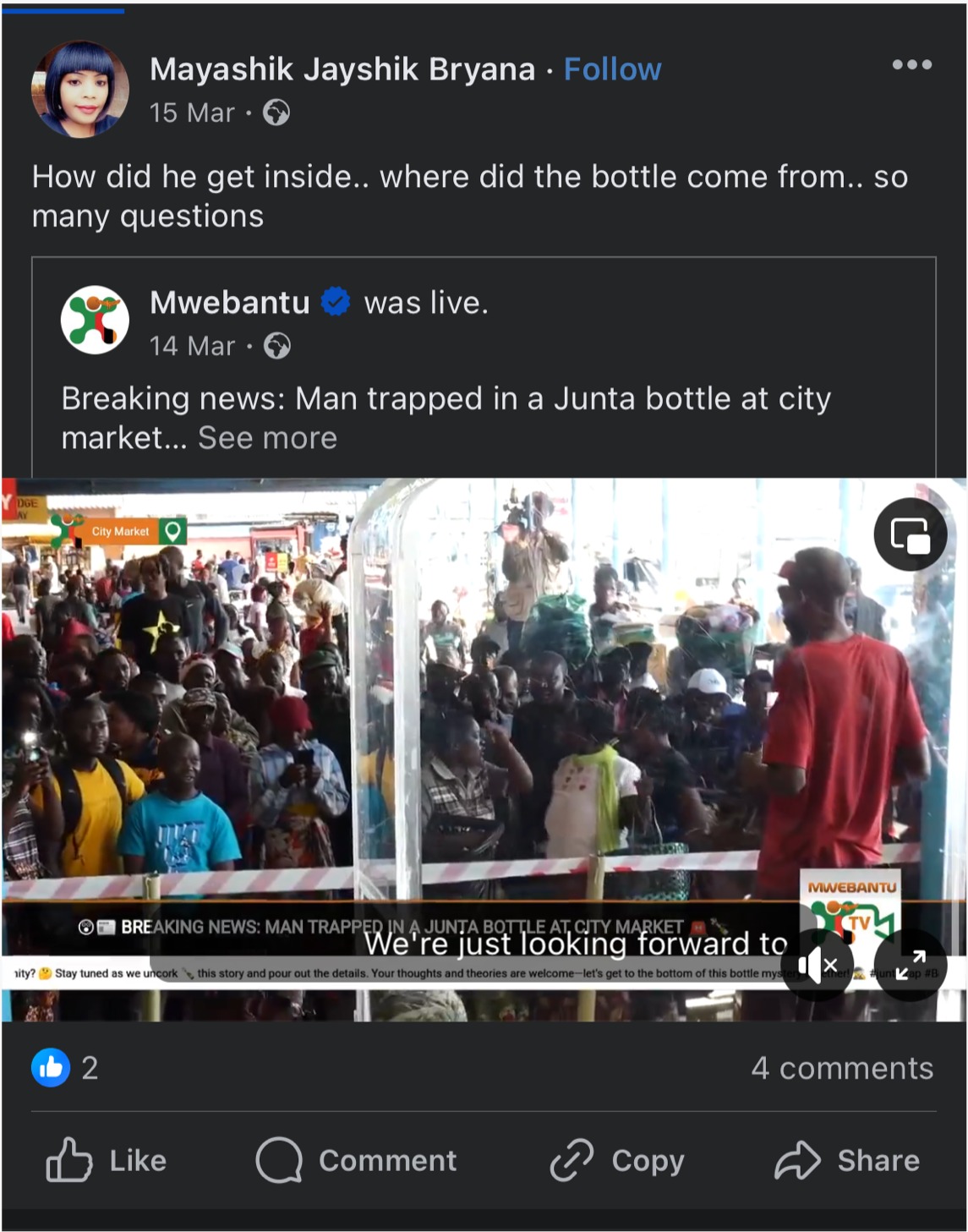968x1232 pixels.
Task: Click Mayashik Jayshik Bryana's profile picture
Action: (80, 90)
